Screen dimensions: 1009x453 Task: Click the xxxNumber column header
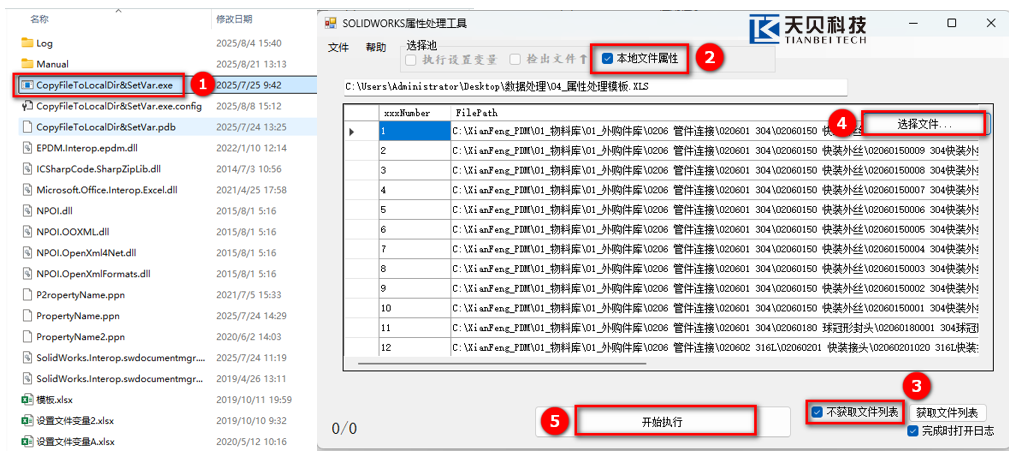click(x=407, y=113)
